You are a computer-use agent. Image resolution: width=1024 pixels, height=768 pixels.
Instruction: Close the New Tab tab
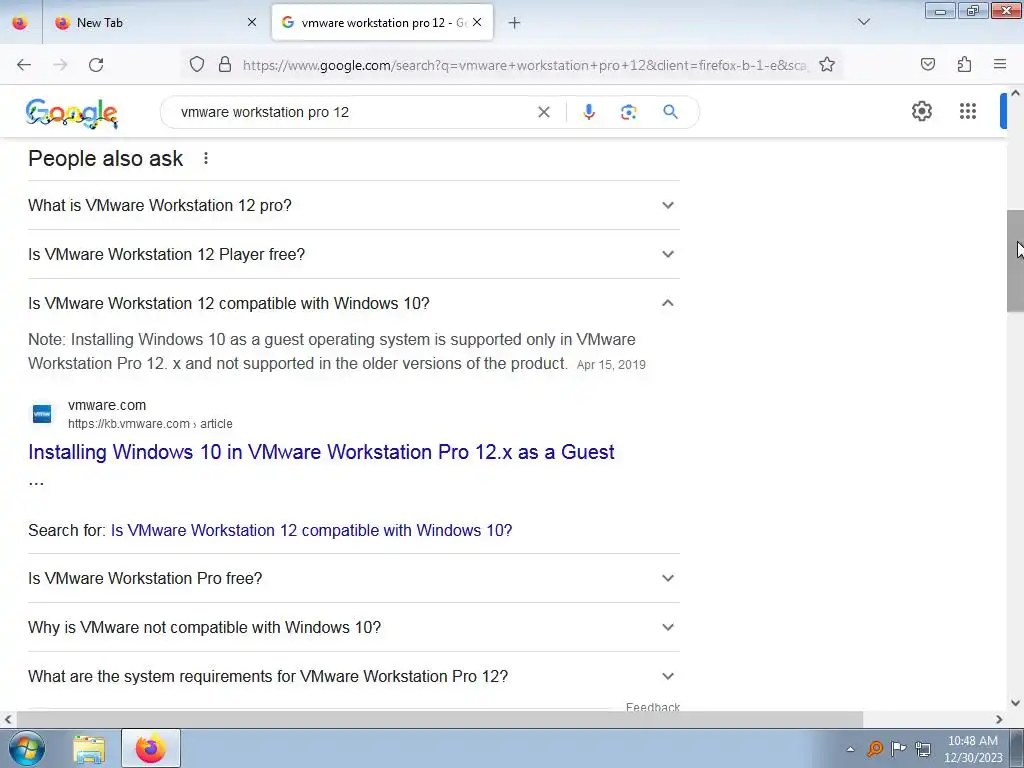pos(252,23)
